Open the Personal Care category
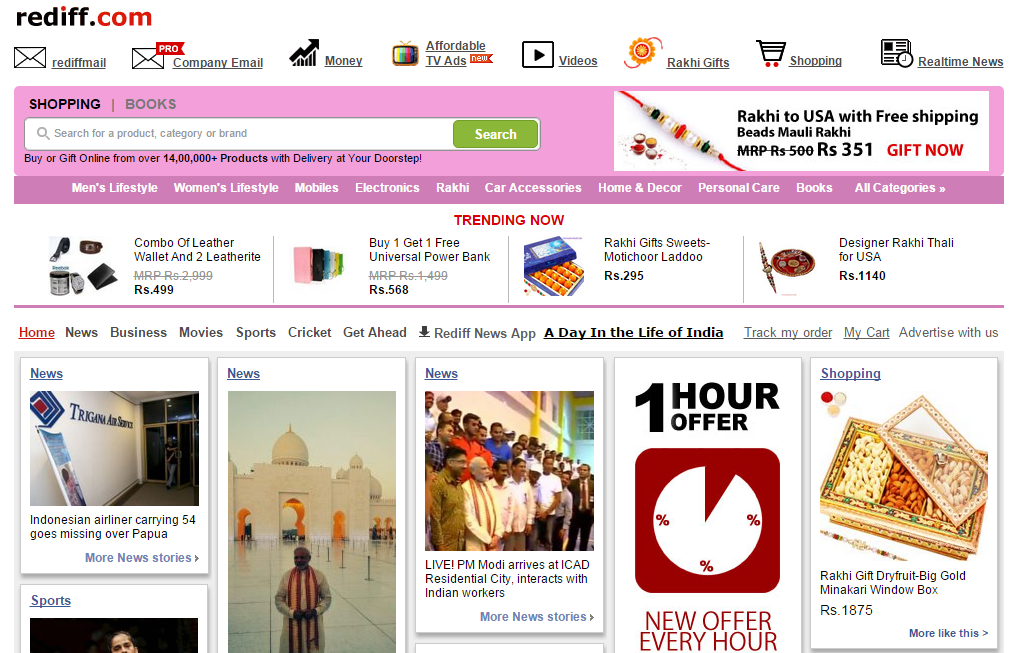This screenshot has width=1025, height=653. click(739, 188)
